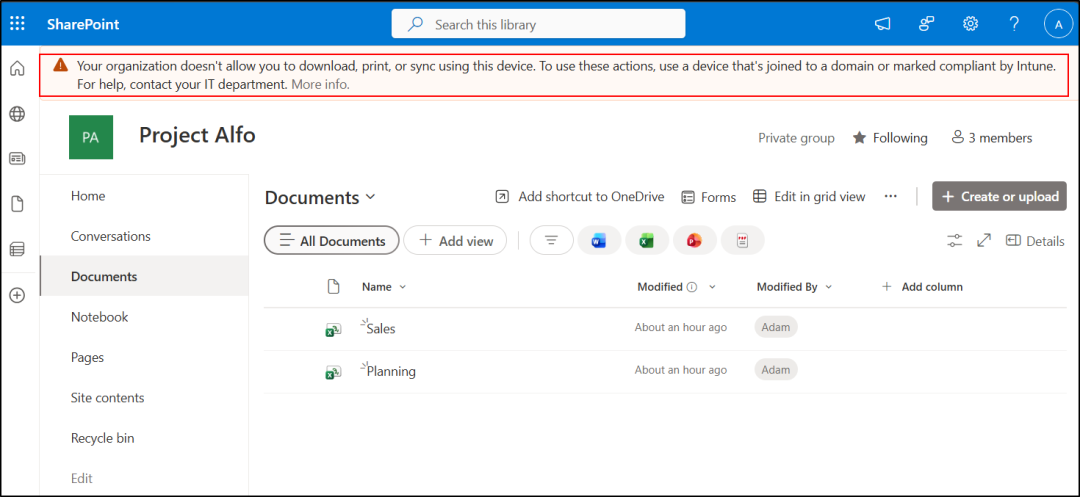Screen dimensions: 1080x497
Task: Open the Settings gear icon
Action: click(x=970, y=24)
